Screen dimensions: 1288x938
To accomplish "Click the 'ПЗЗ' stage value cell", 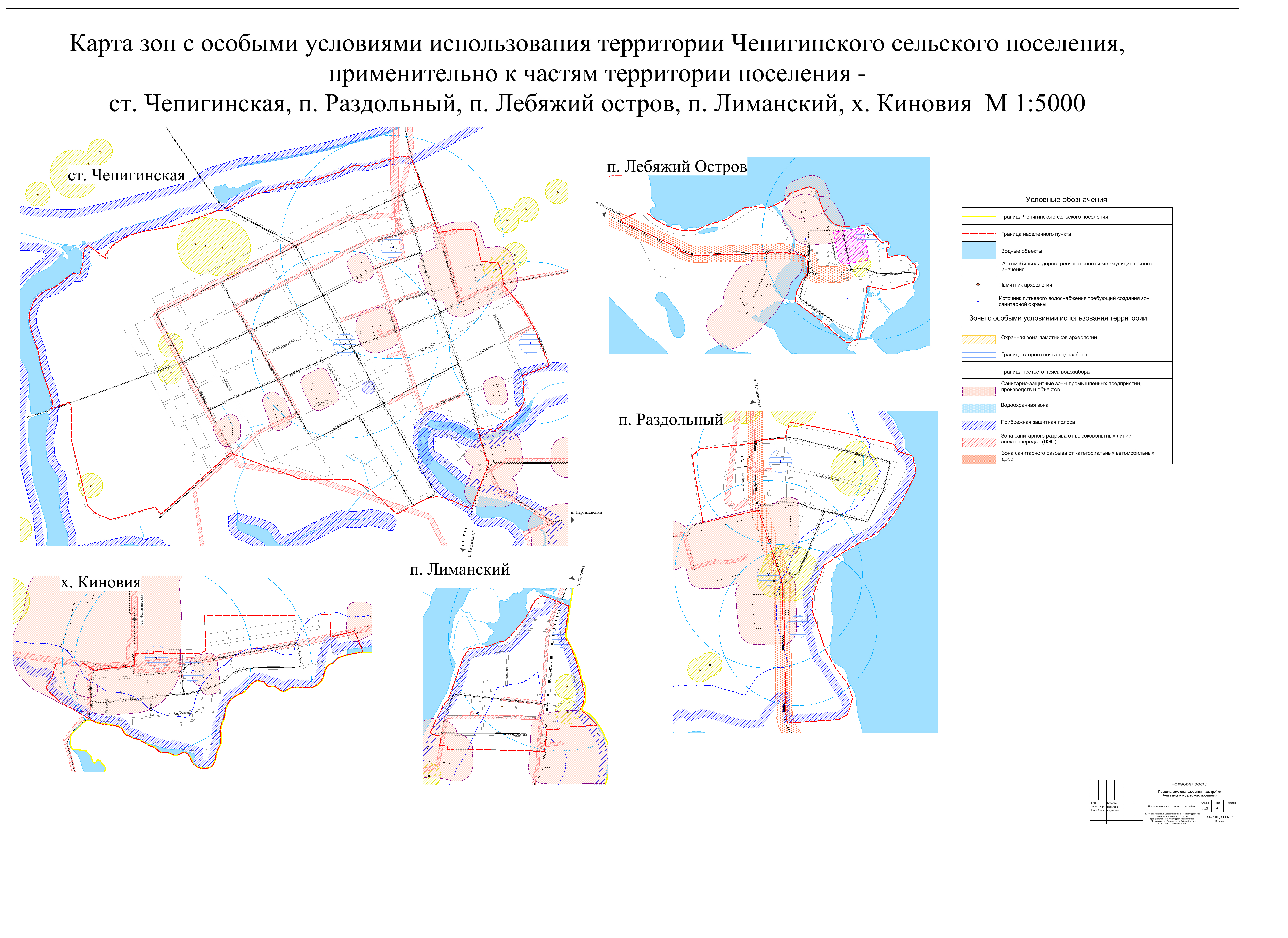I will pos(1205,808).
